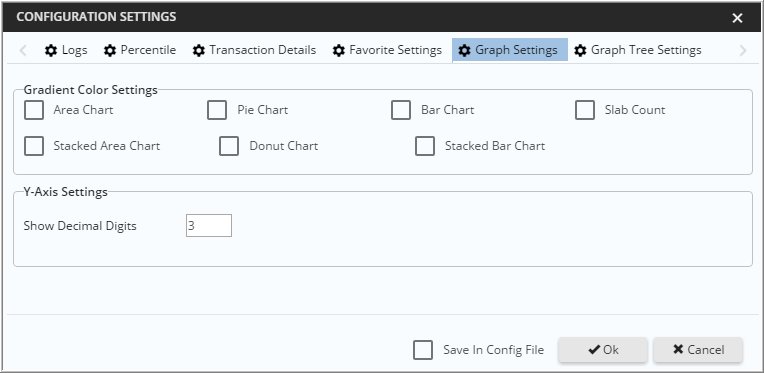The image size is (764, 373).
Task: Click the gear icon beside Favorite Settings
Action: [339, 50]
